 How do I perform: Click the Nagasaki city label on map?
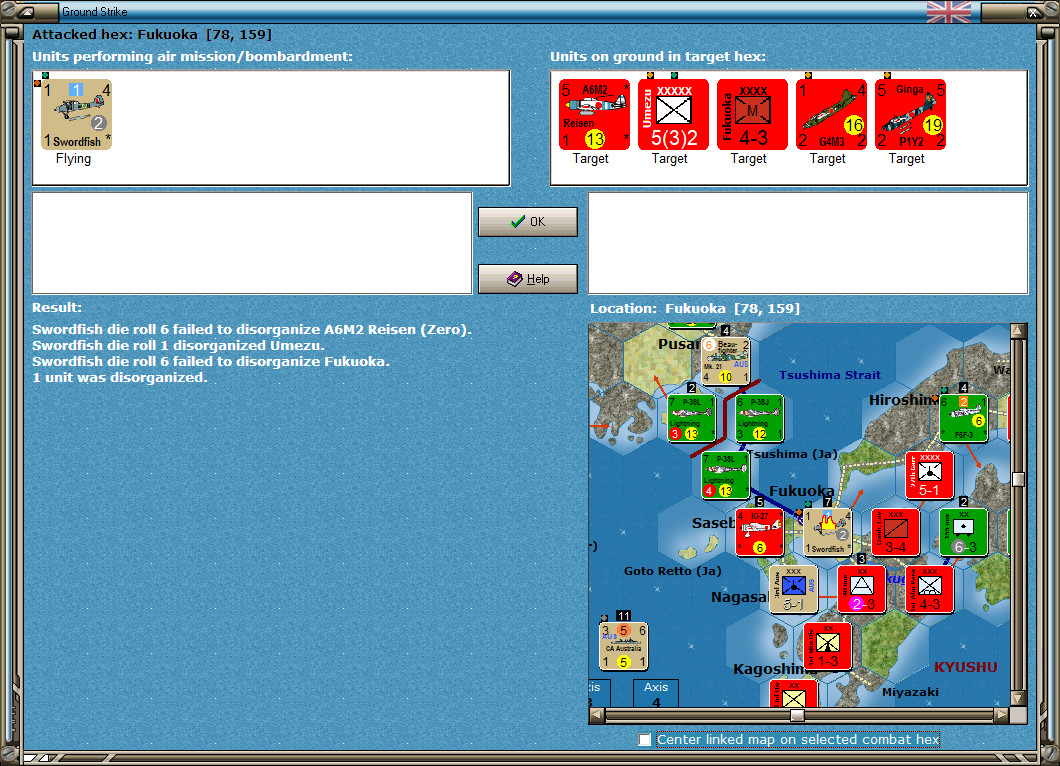click(740, 598)
